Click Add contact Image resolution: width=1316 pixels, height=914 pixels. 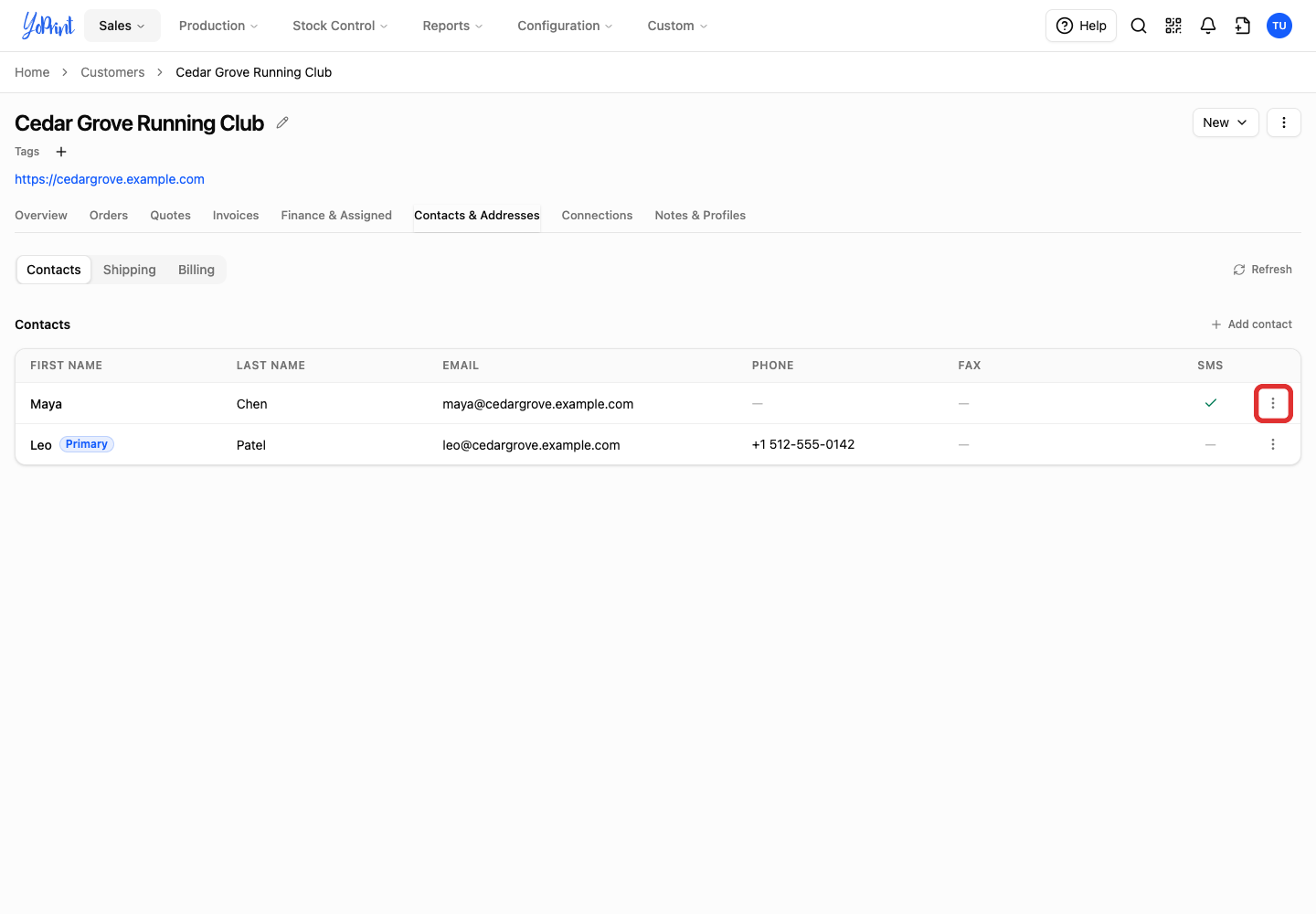(1251, 324)
